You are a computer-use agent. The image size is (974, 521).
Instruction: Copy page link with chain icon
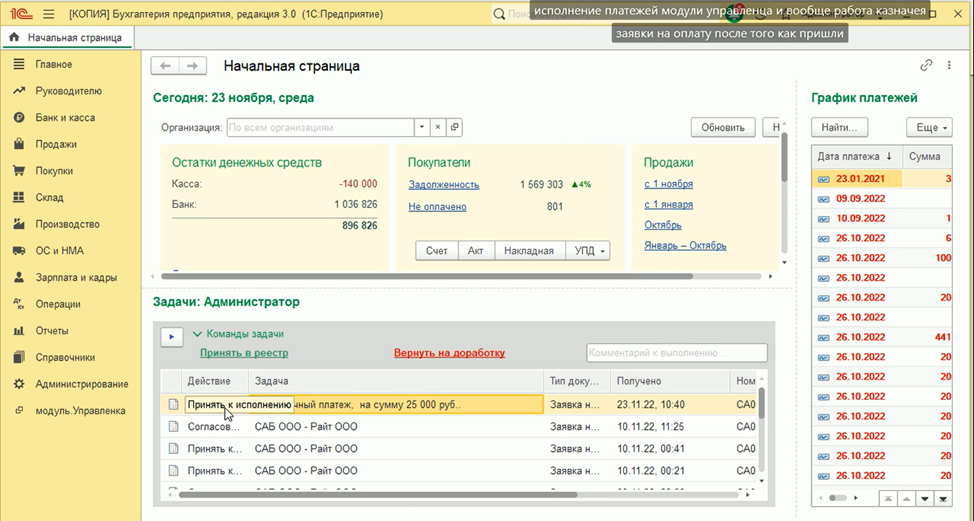point(926,65)
